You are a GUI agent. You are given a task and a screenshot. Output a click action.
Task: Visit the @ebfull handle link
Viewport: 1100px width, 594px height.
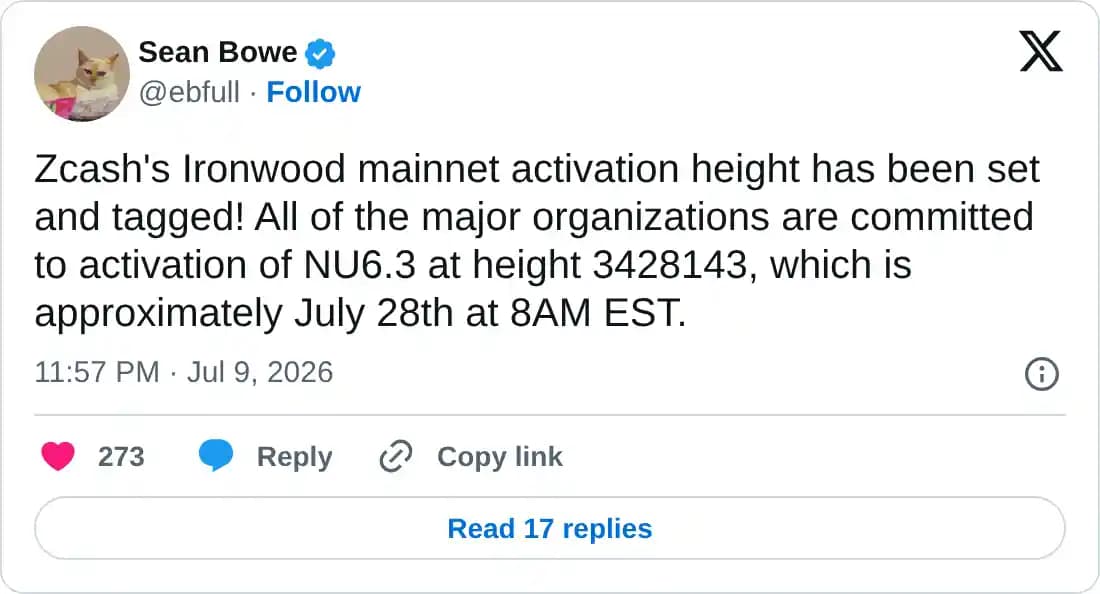(x=189, y=93)
